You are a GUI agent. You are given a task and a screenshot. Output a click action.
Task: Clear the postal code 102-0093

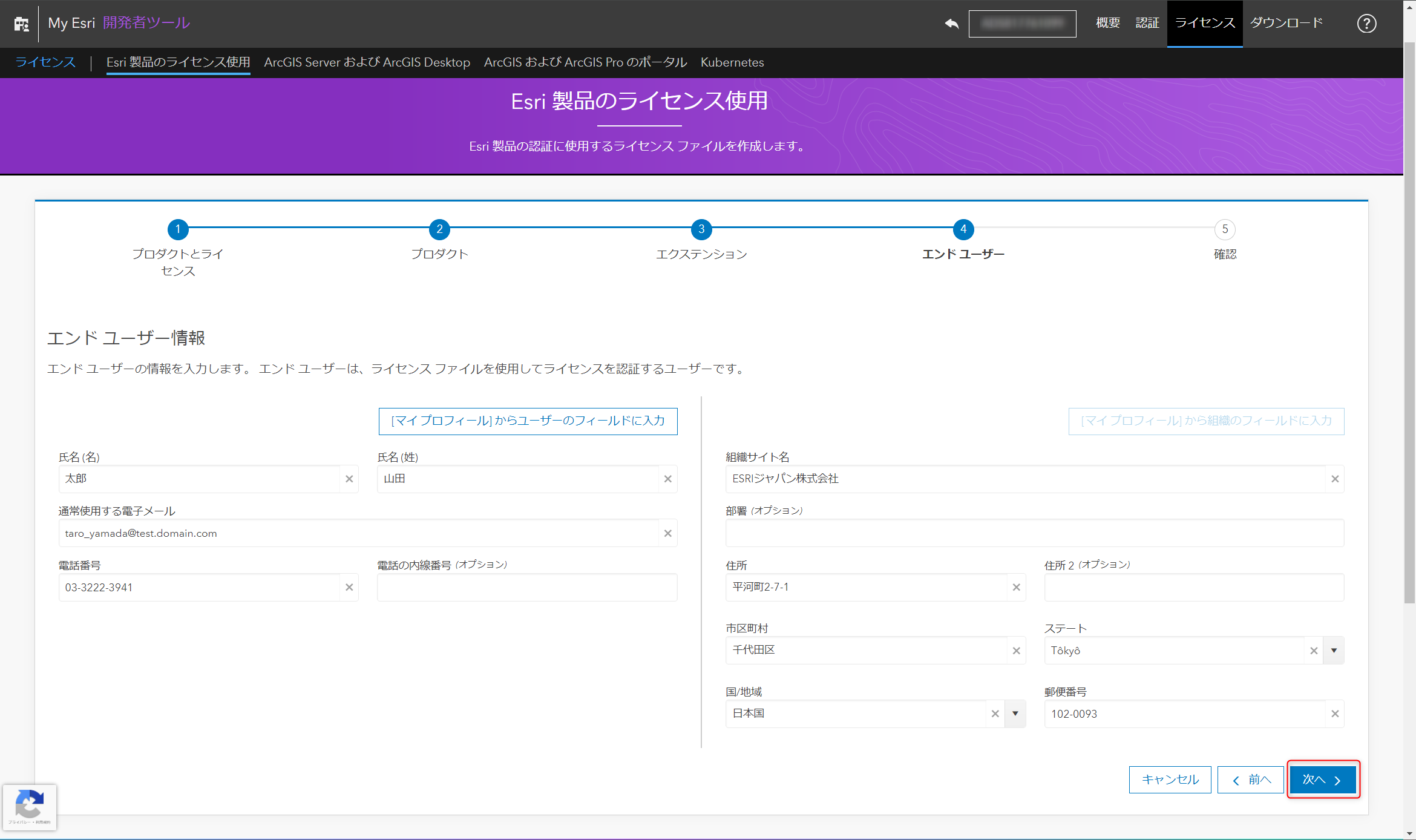[1335, 714]
